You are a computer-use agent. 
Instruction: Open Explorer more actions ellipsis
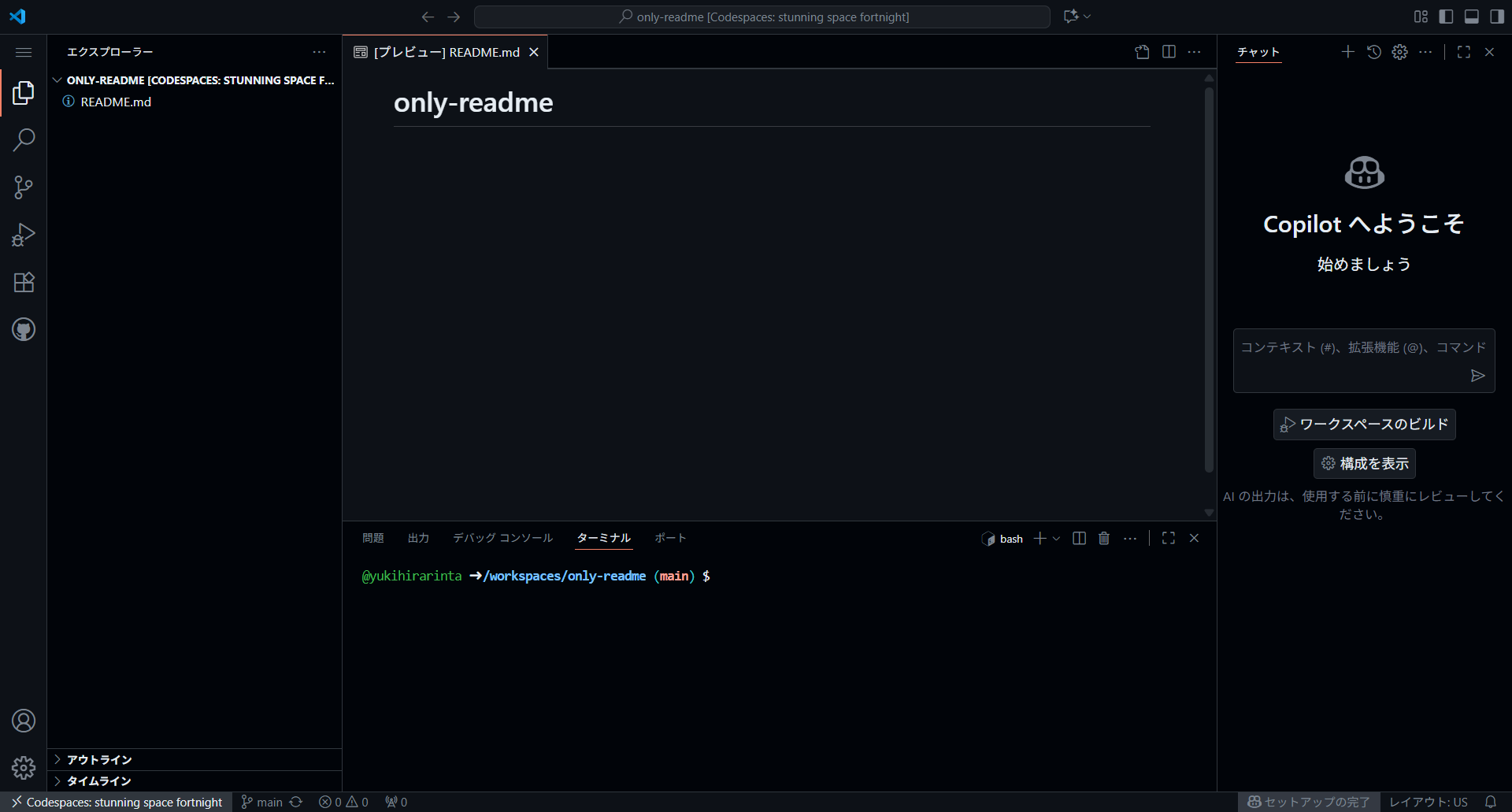pos(319,52)
